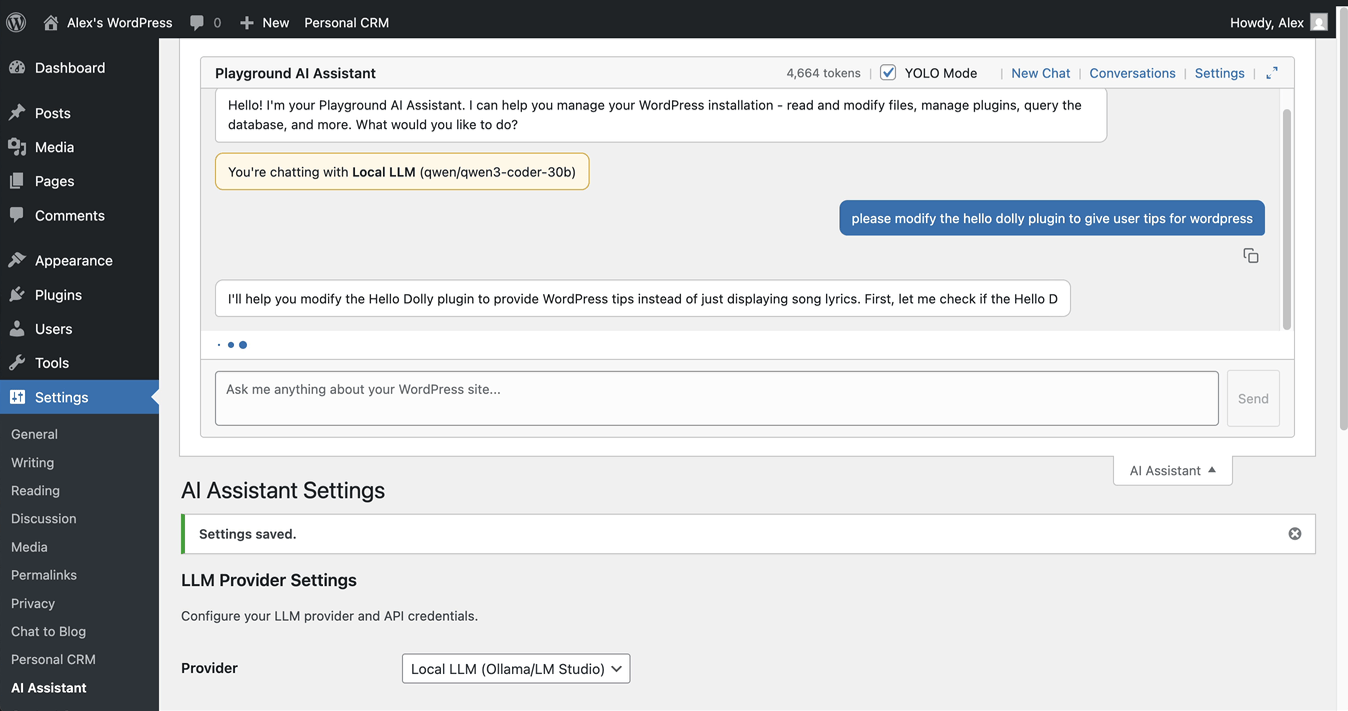The width and height of the screenshot is (1348, 711).
Task: Open the Provider dropdown
Action: pyautogui.click(x=515, y=668)
